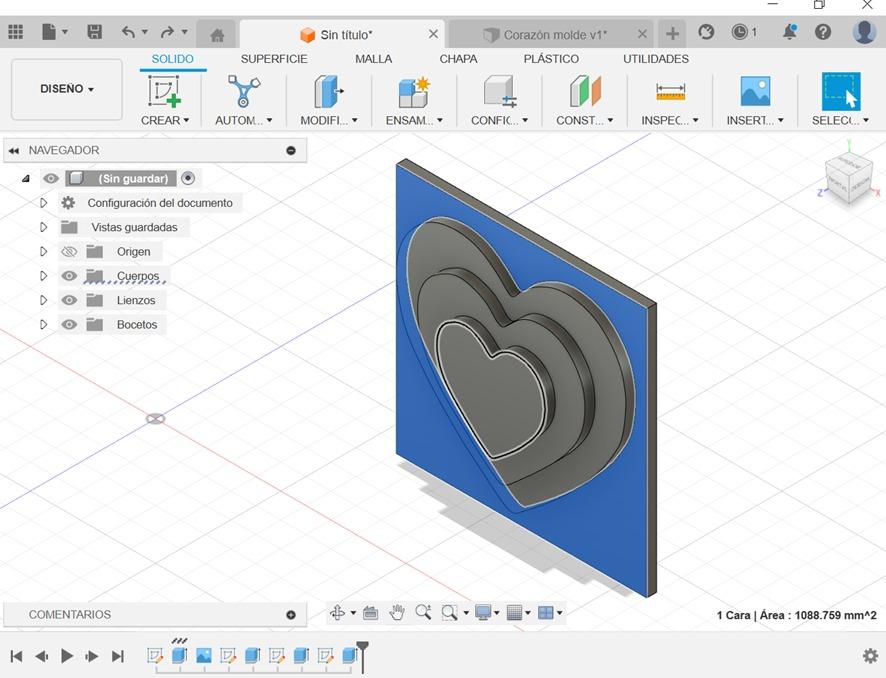886x678 pixels.
Task: Toggle visibility of the Bocetos folder
Action: pyautogui.click(x=69, y=325)
